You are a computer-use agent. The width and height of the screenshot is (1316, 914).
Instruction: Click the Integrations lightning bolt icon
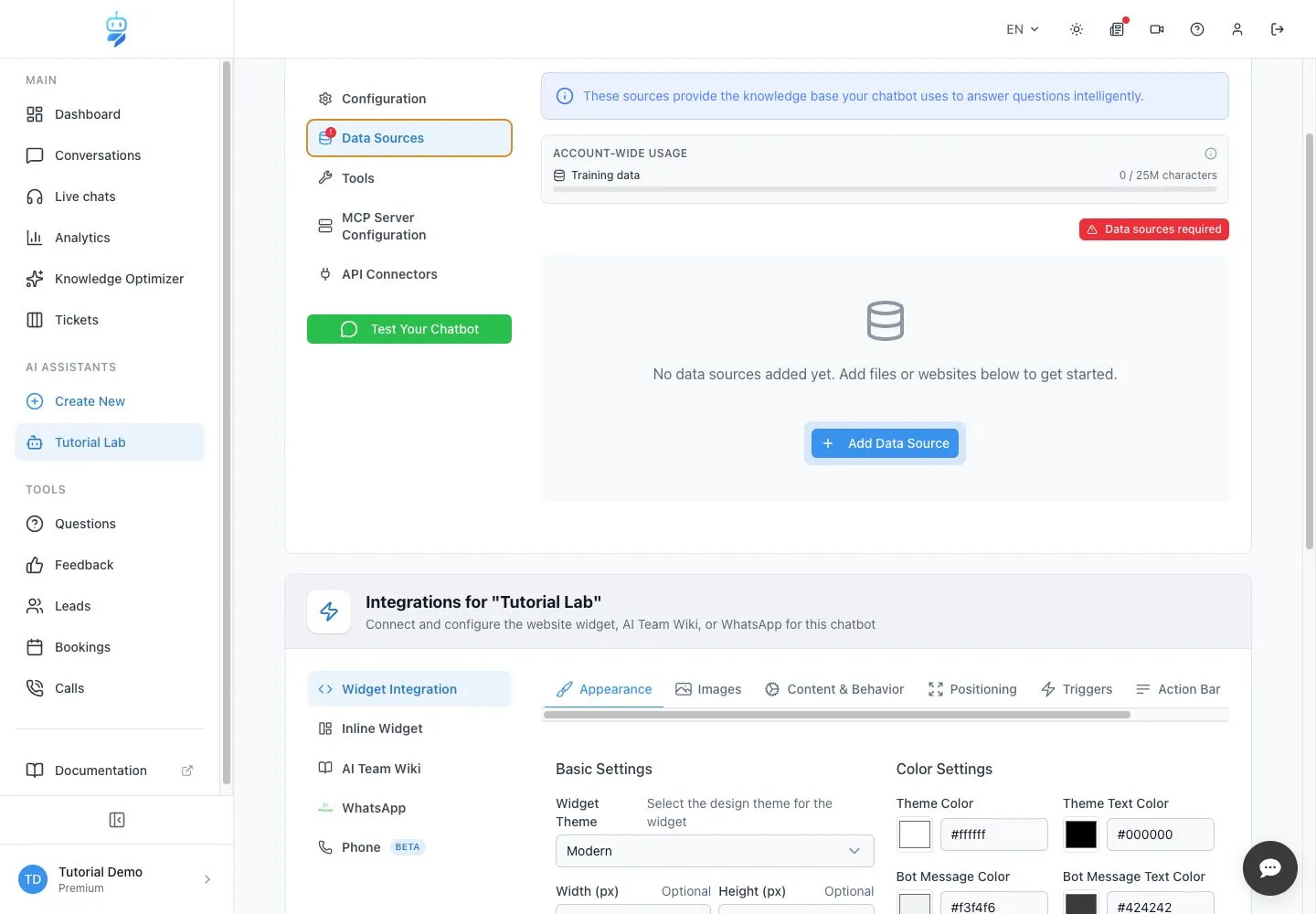[329, 611]
